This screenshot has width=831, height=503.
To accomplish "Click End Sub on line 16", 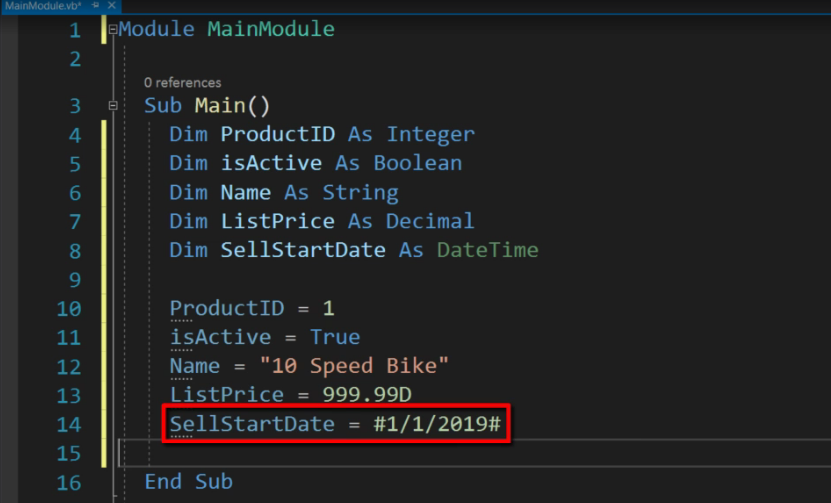I will tap(189, 482).
